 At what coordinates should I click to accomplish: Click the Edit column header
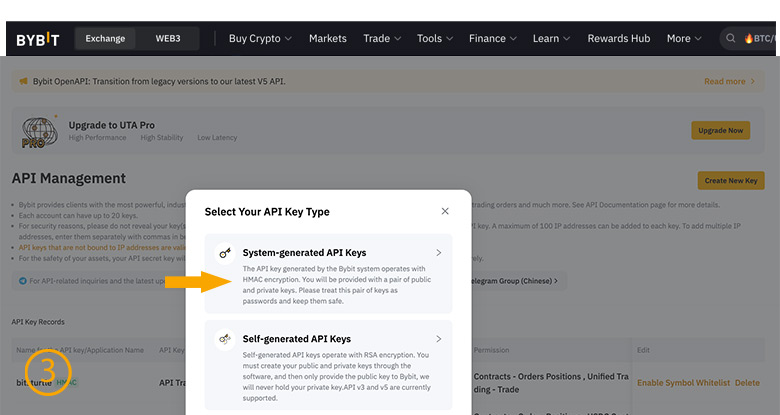(x=643, y=350)
